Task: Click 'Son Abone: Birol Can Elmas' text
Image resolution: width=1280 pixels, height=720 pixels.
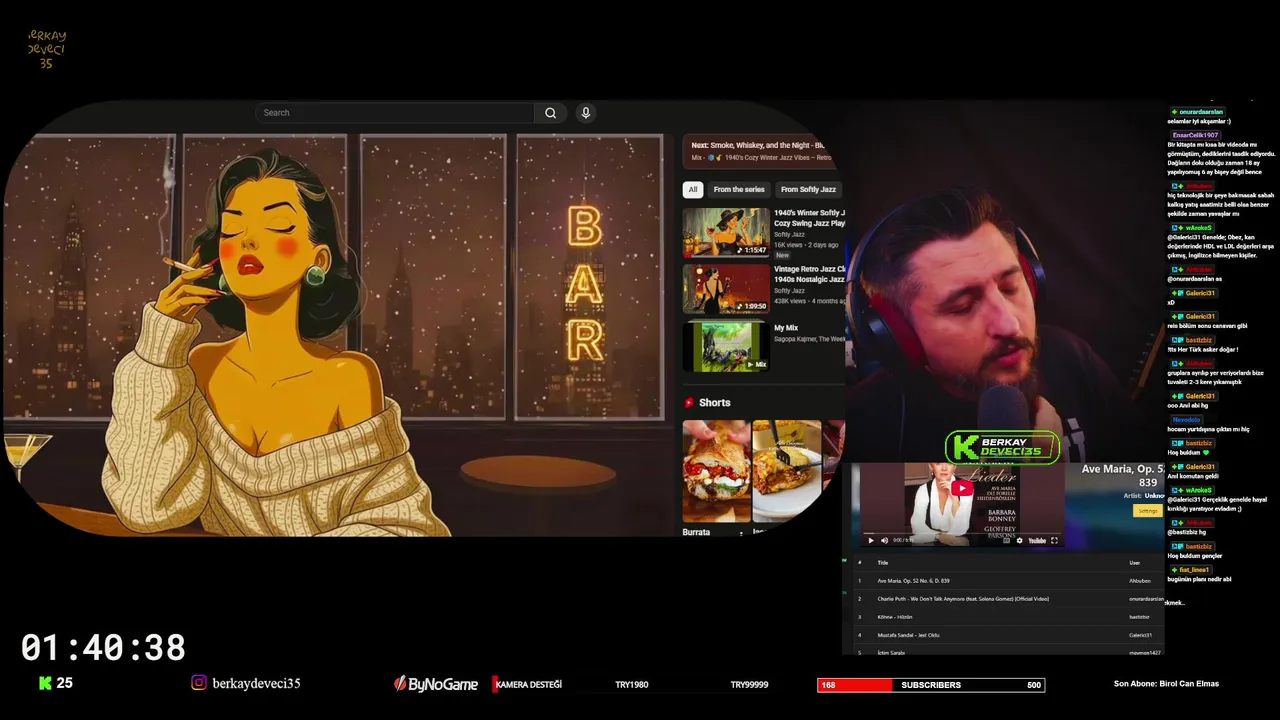Action: (1166, 684)
